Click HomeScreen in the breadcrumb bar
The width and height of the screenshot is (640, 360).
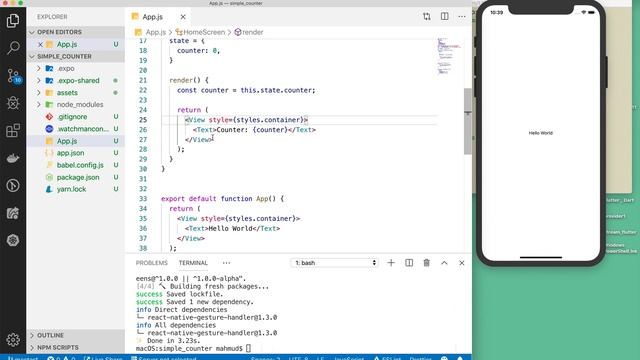(x=204, y=32)
